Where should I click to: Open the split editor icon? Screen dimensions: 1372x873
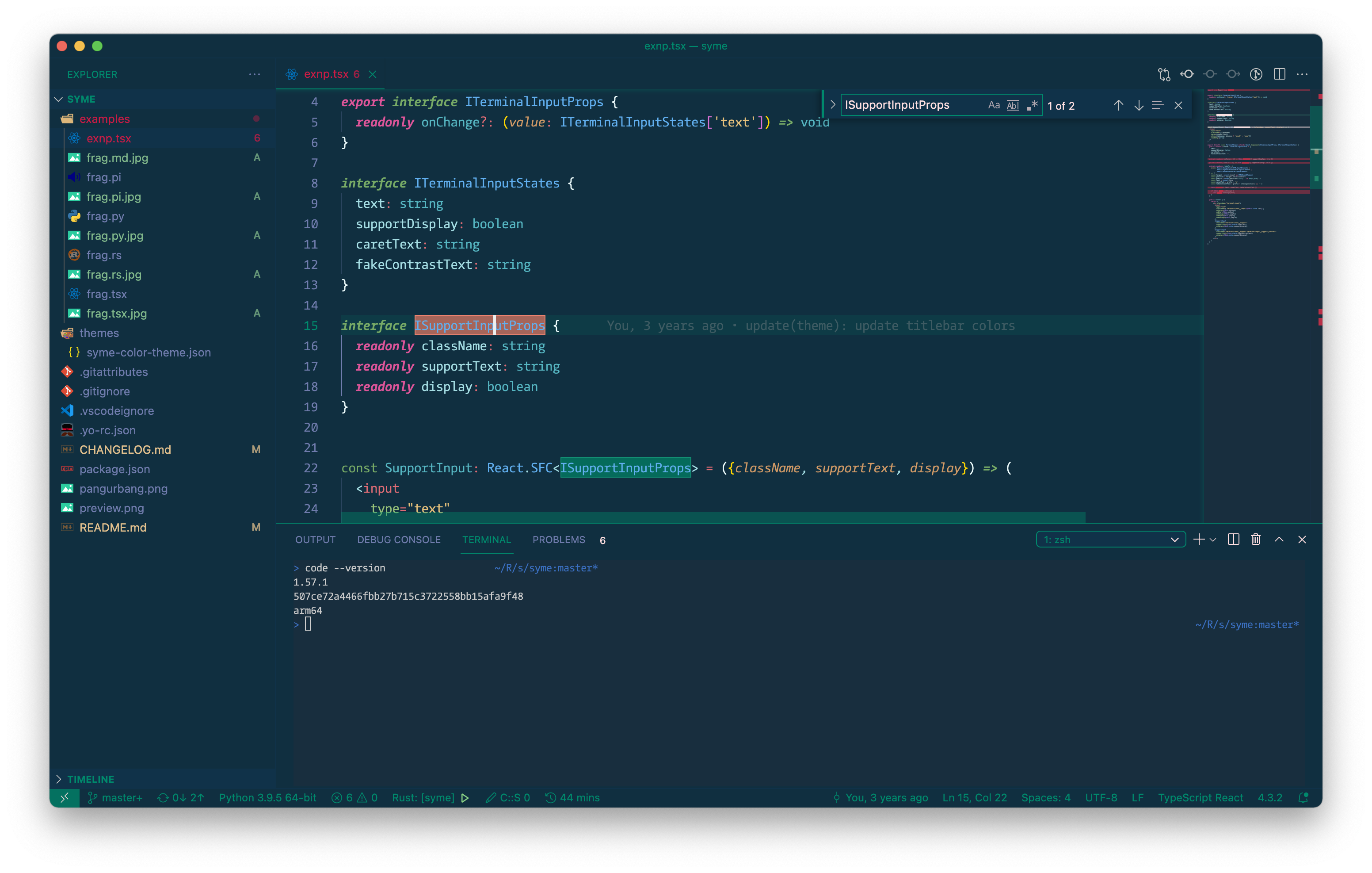(1279, 74)
